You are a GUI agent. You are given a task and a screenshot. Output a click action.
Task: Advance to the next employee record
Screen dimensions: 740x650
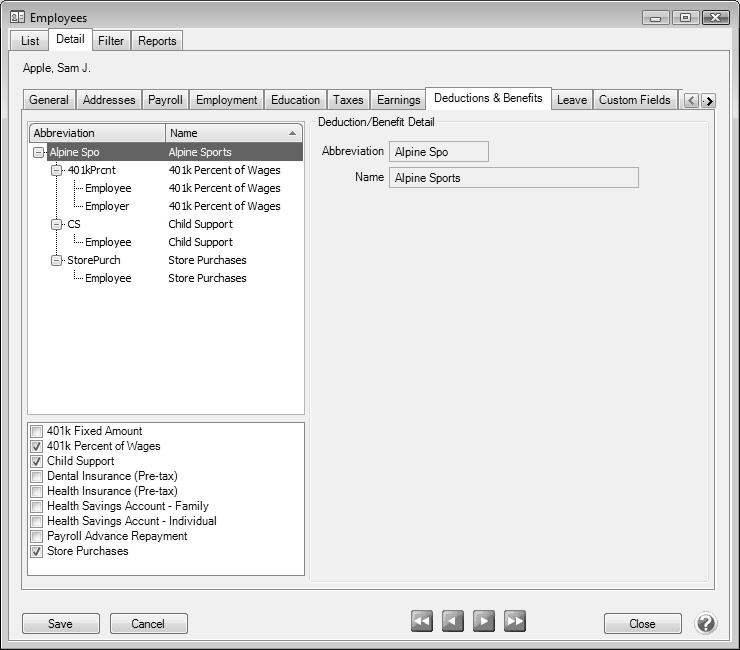(x=484, y=622)
